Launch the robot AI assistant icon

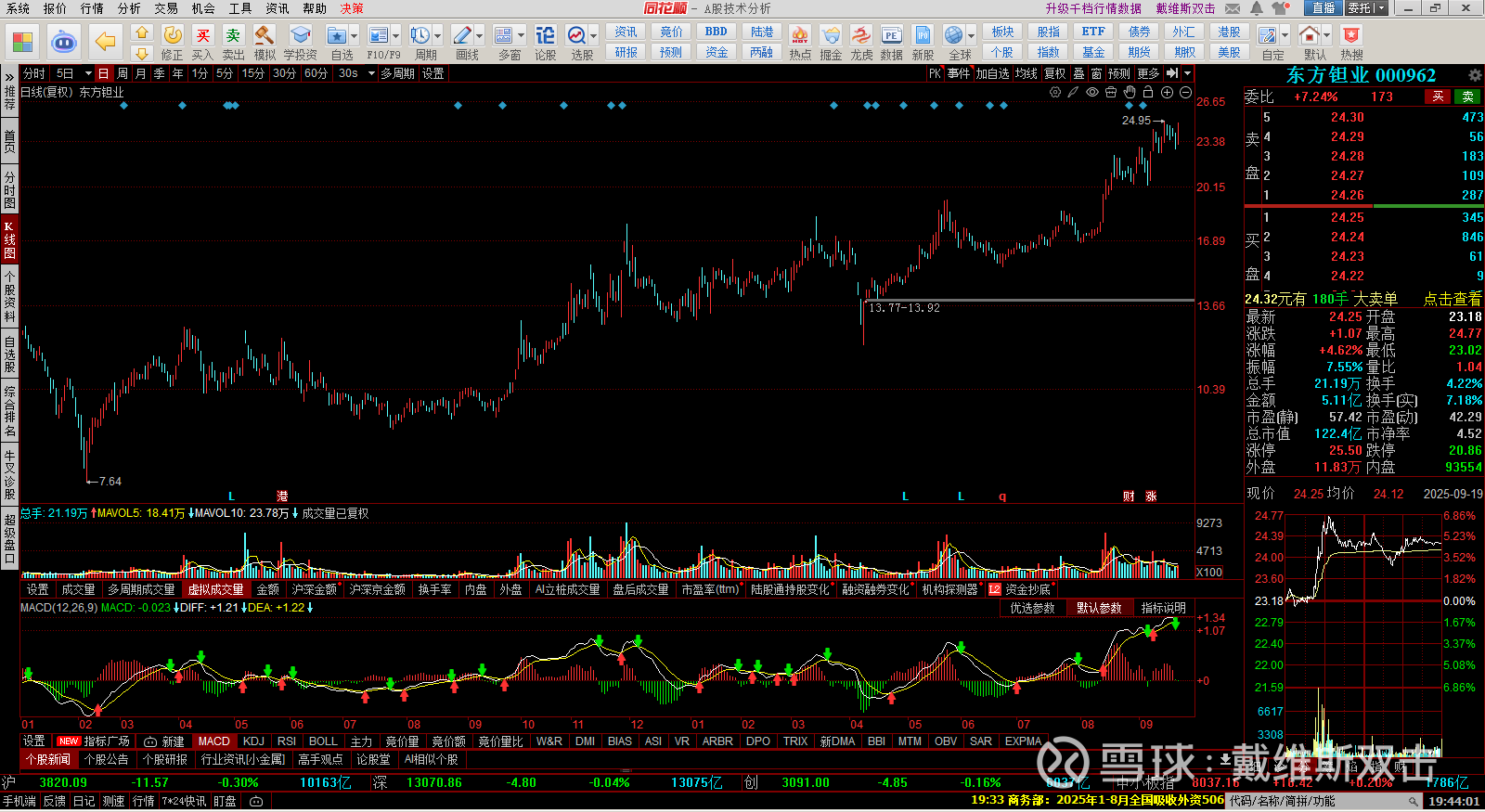63,42
